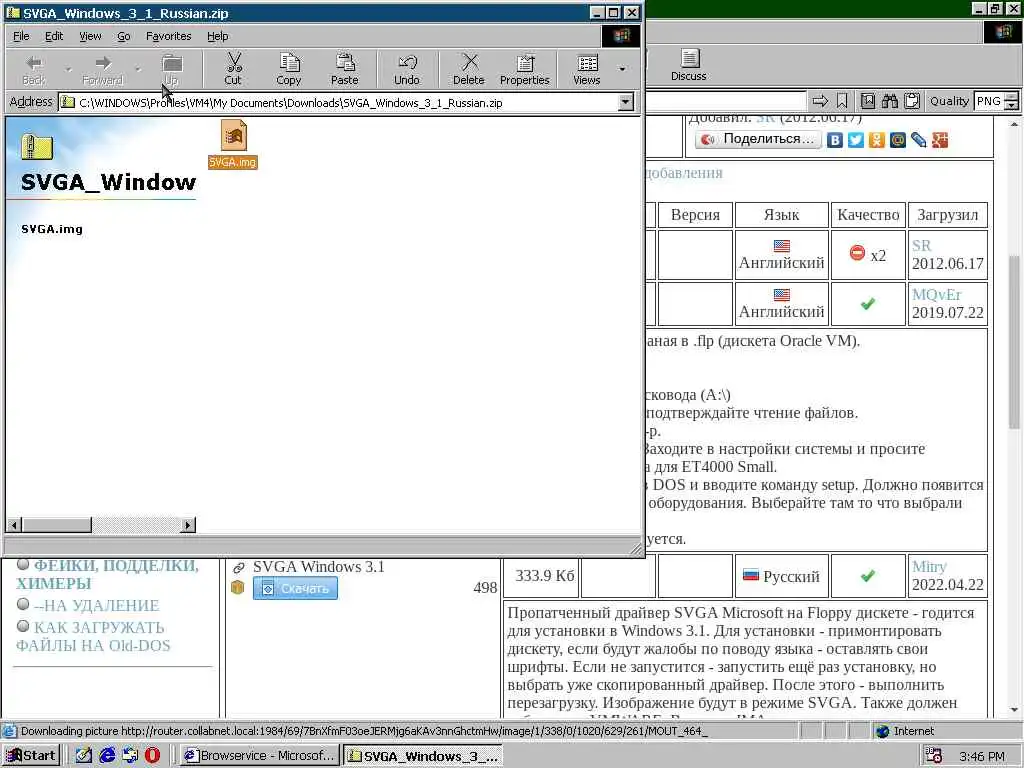Open the Back history dropdown arrow
This screenshot has width=1024, height=768.
coord(68,69)
